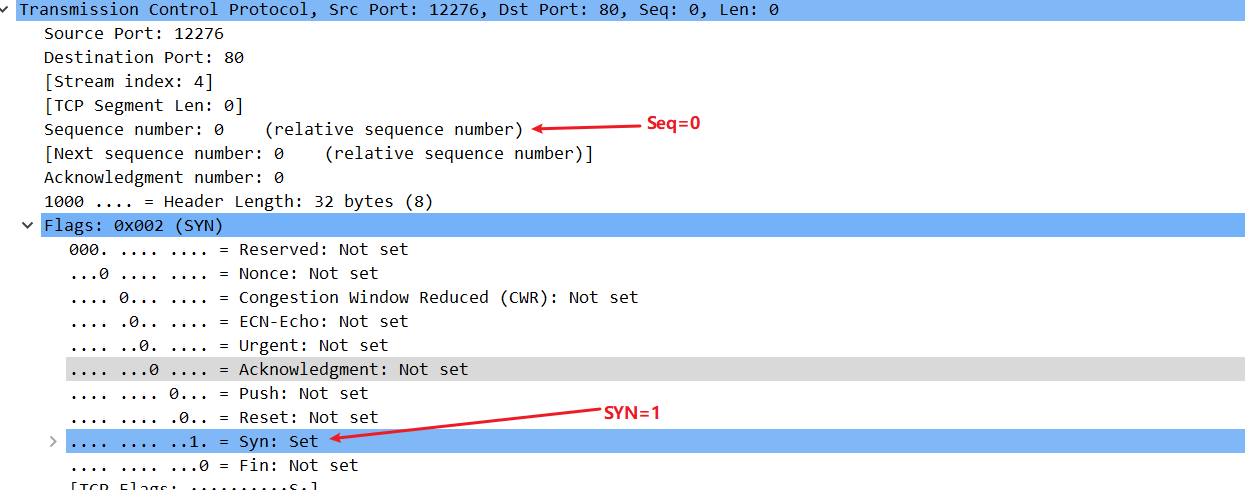Click the Congestion Window Reduced (CWR) flag
The image size is (1245, 490).
point(354,297)
